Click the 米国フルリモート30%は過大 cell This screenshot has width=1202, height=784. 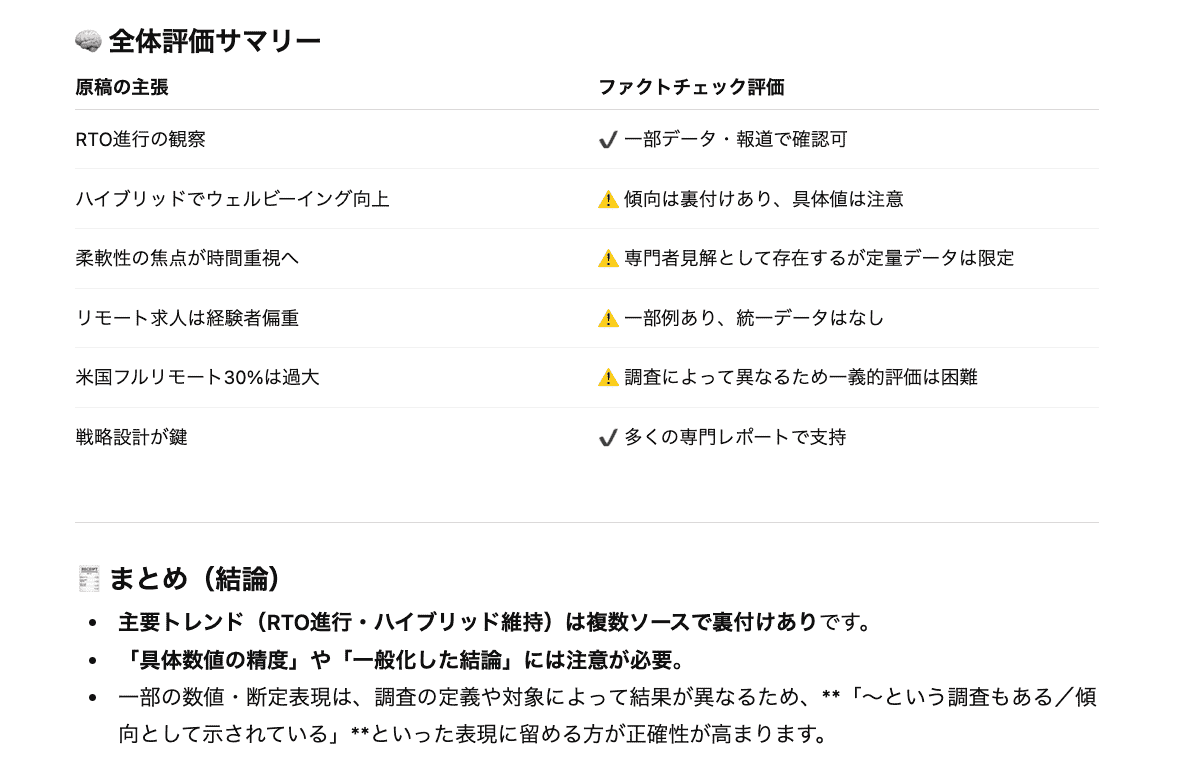[x=197, y=377]
